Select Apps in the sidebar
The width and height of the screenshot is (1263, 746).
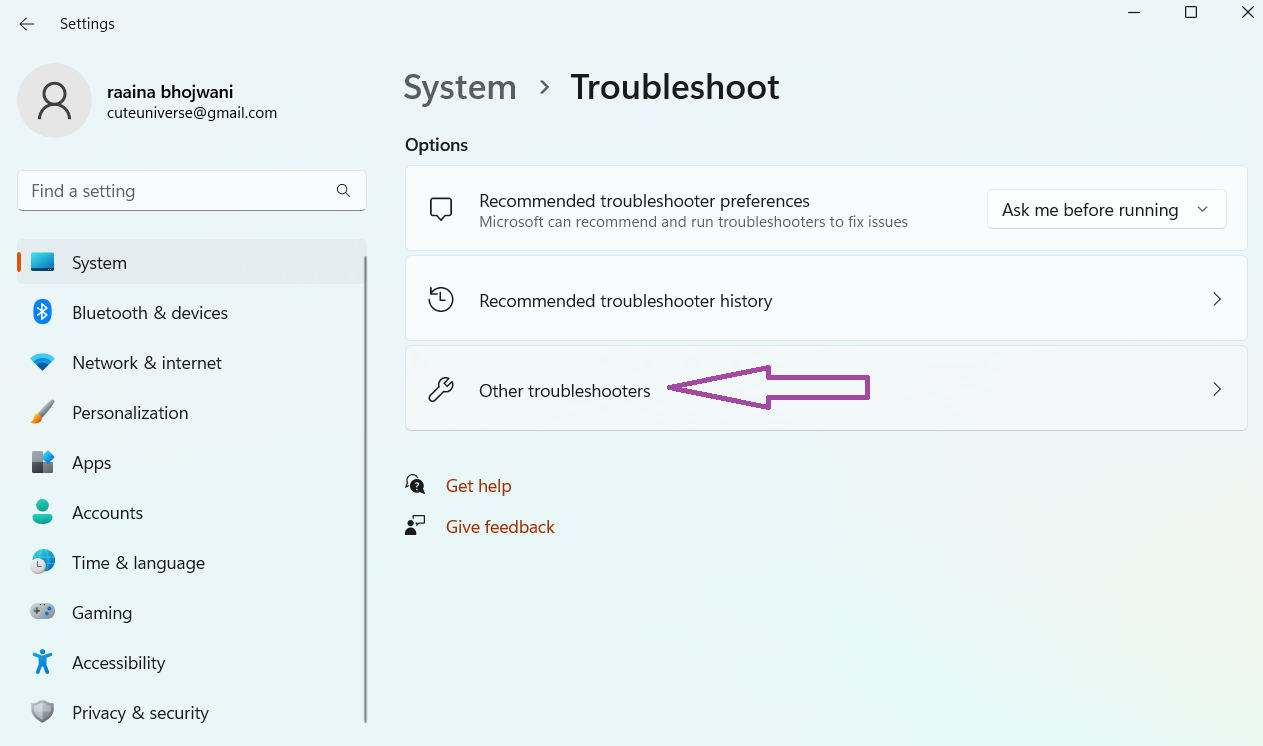pyautogui.click(x=91, y=463)
